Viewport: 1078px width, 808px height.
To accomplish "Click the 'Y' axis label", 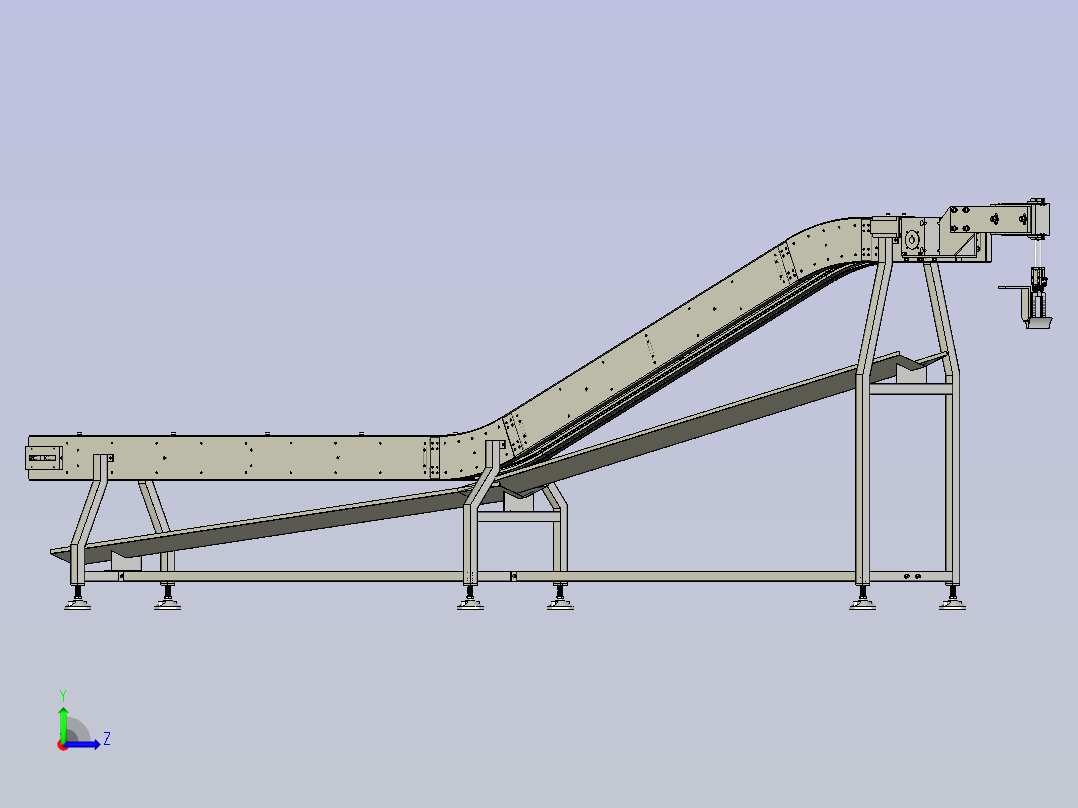I will pyautogui.click(x=63, y=695).
